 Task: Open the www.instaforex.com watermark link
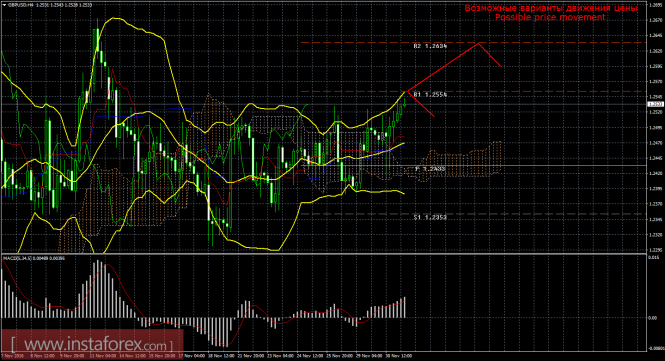coord(92,344)
